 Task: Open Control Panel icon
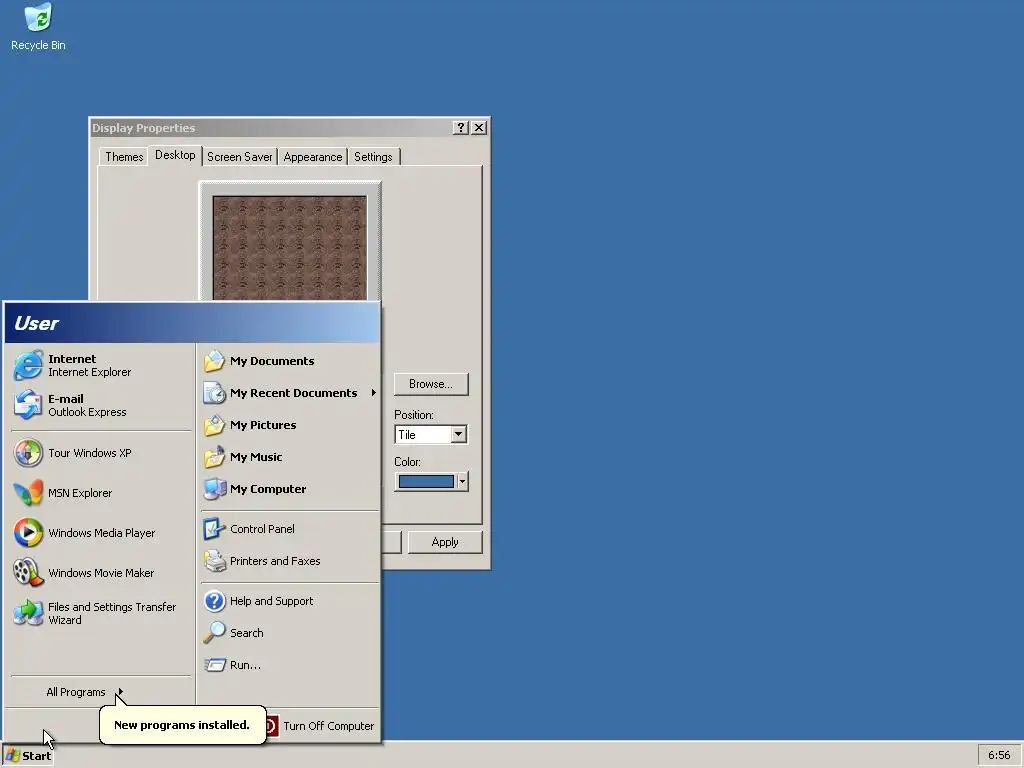pos(214,529)
